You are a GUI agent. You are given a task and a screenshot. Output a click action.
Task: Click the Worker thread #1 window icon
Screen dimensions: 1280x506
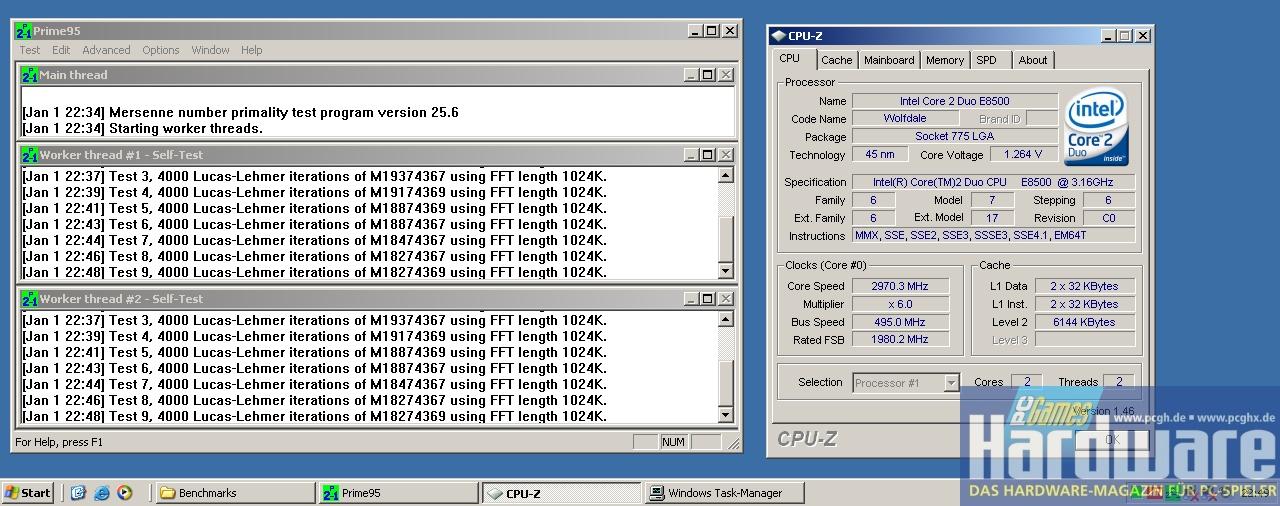click(30, 155)
